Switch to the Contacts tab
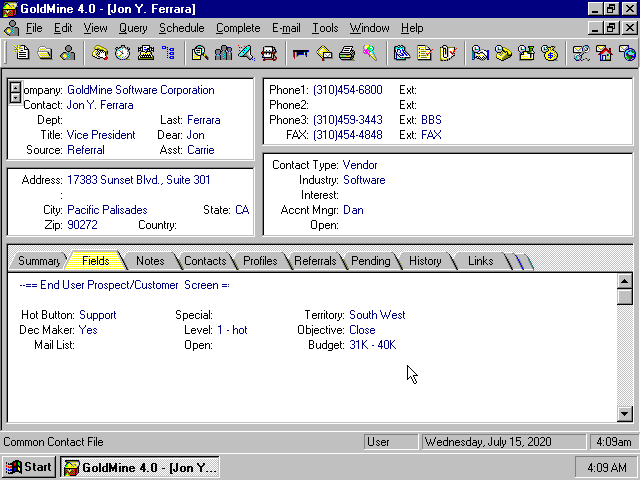Image resolution: width=640 pixels, height=480 pixels. pos(205,261)
